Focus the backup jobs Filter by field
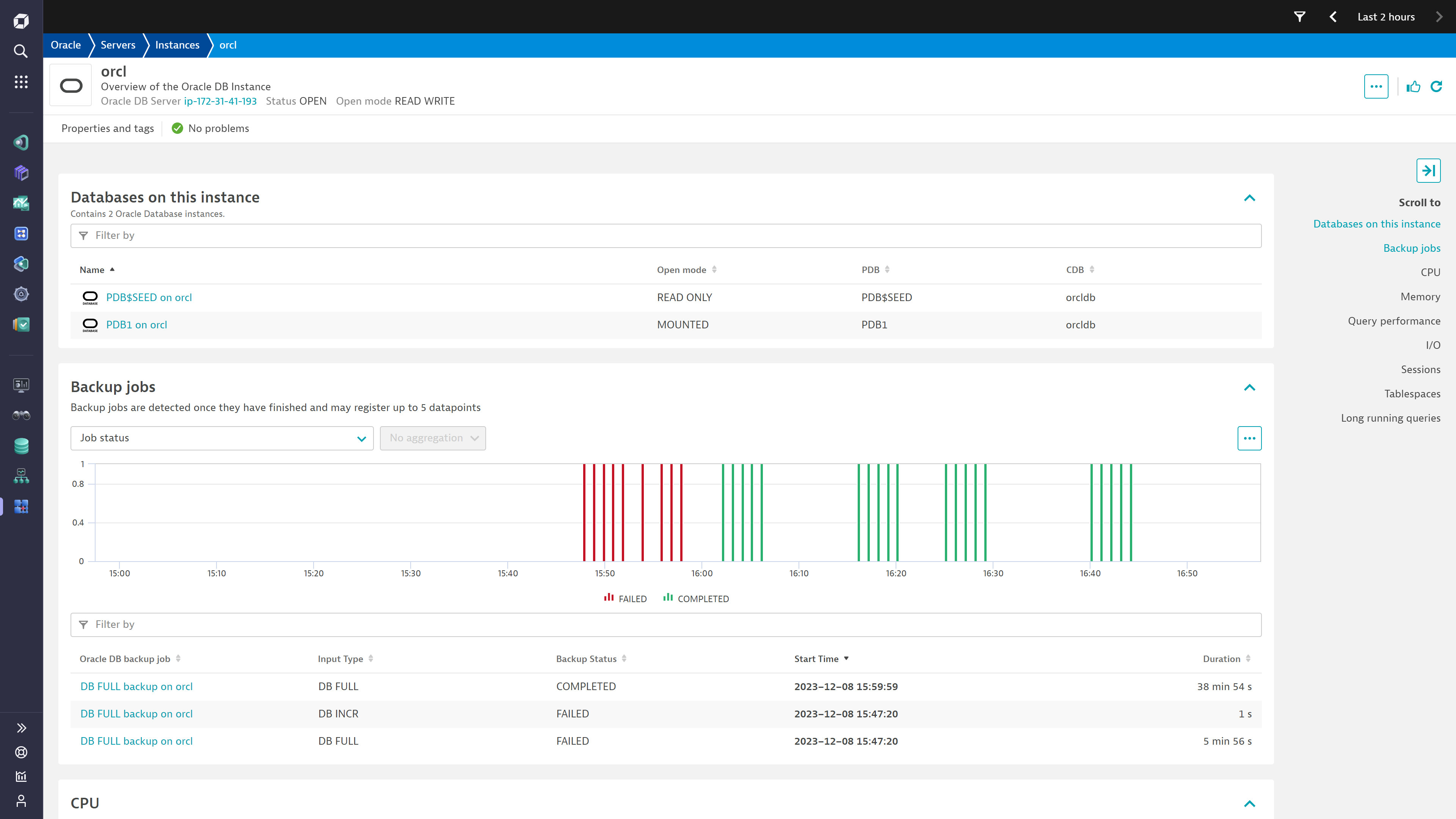The height and width of the screenshot is (819, 1456). click(x=666, y=624)
